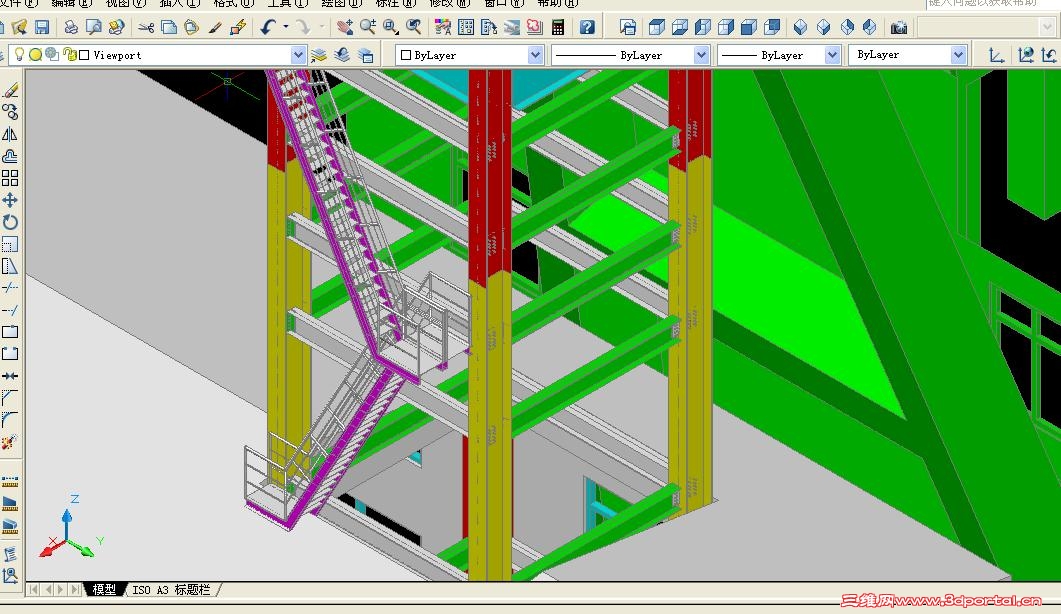1061x614 pixels.
Task: Select the Move tool
Action: [10, 200]
